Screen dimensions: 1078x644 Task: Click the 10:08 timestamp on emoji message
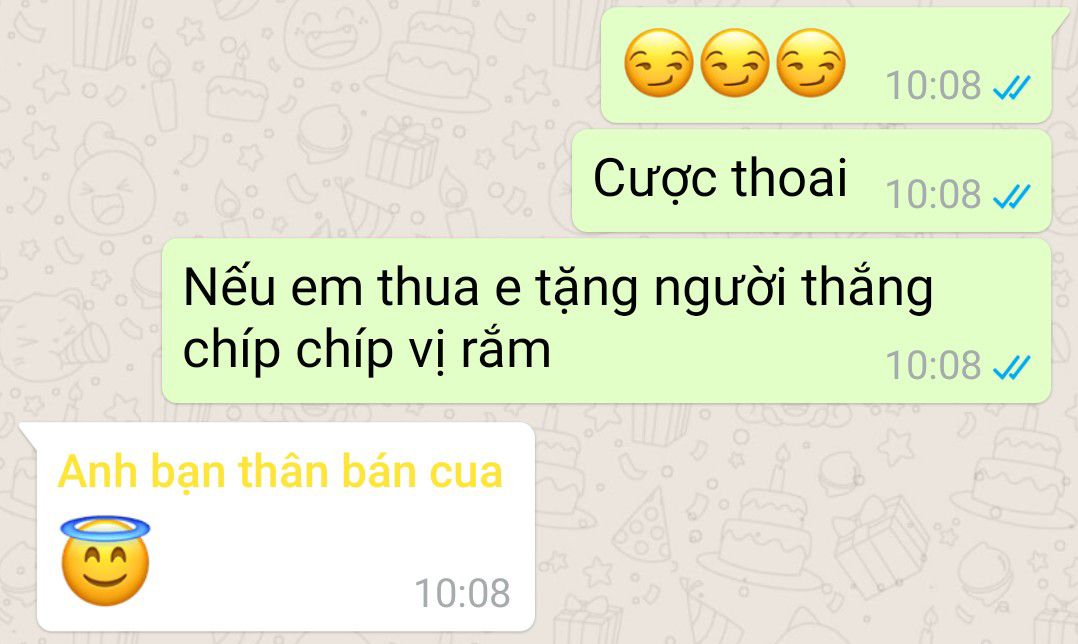coord(933,86)
